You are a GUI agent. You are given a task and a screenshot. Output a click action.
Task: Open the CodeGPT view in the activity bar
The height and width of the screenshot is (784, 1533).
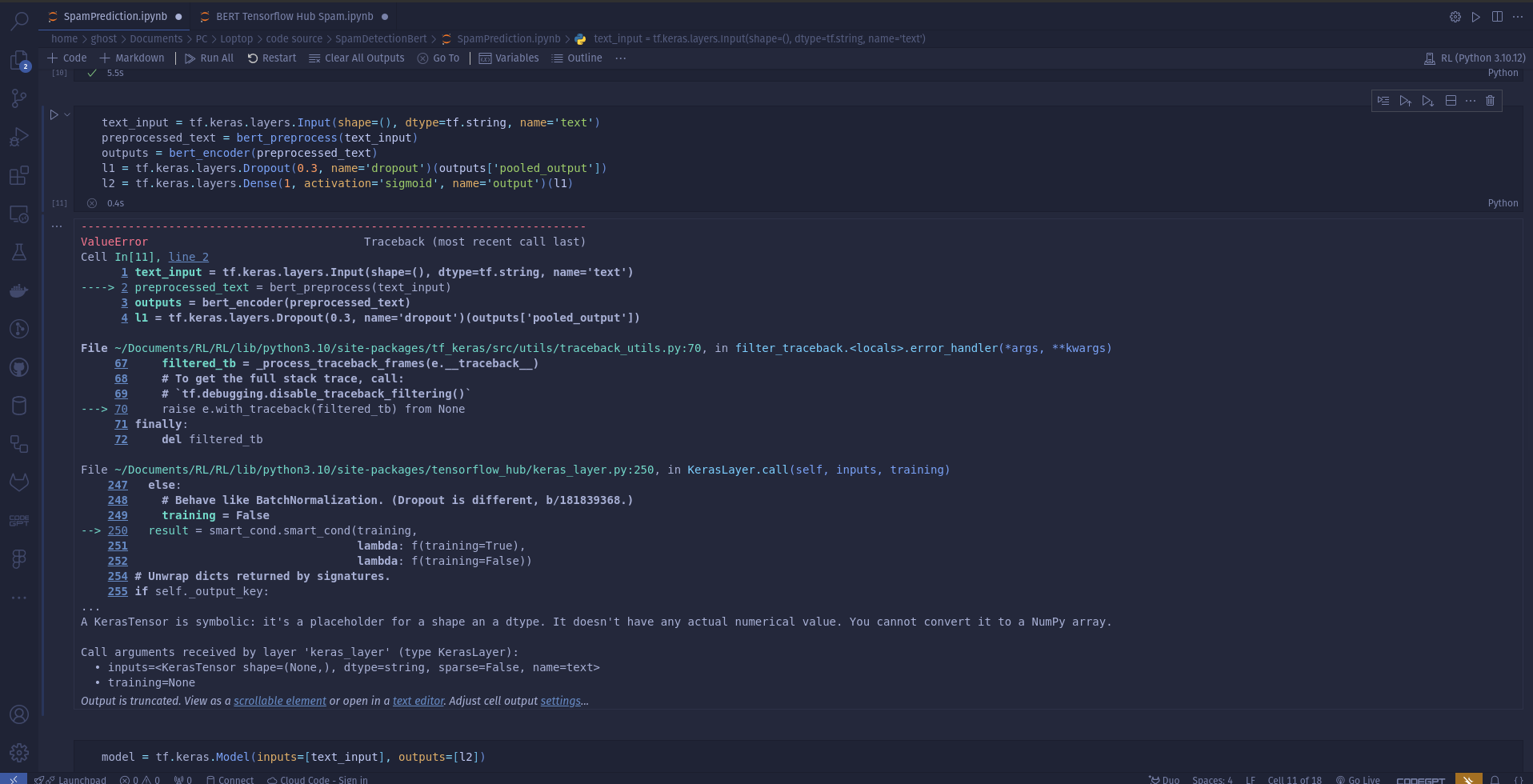coord(19,520)
